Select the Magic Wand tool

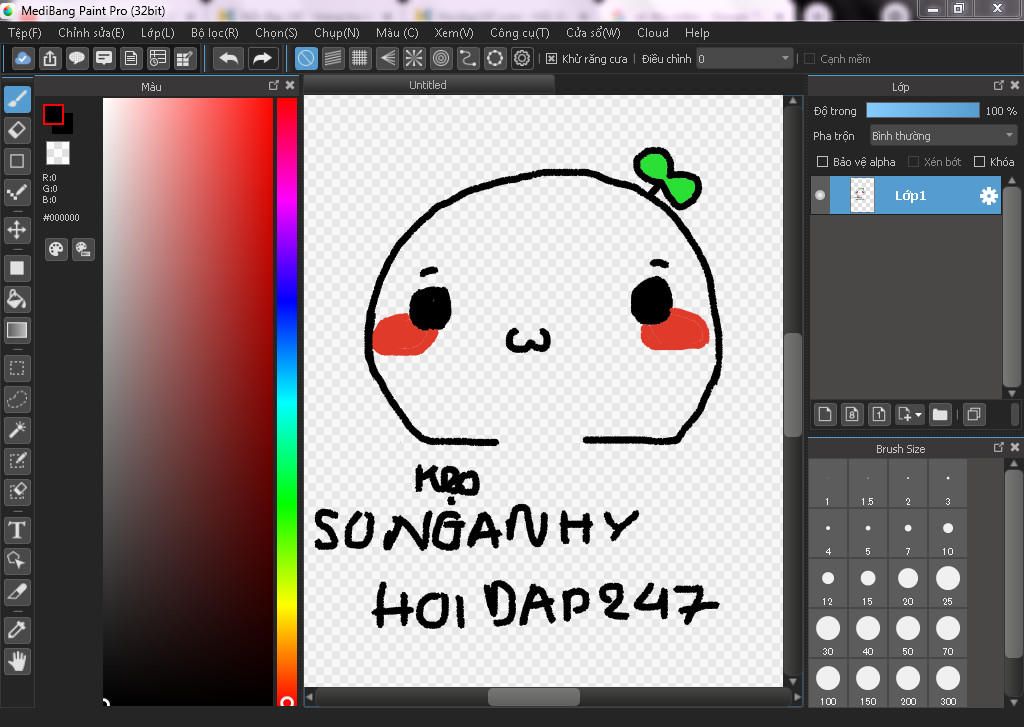(x=18, y=430)
